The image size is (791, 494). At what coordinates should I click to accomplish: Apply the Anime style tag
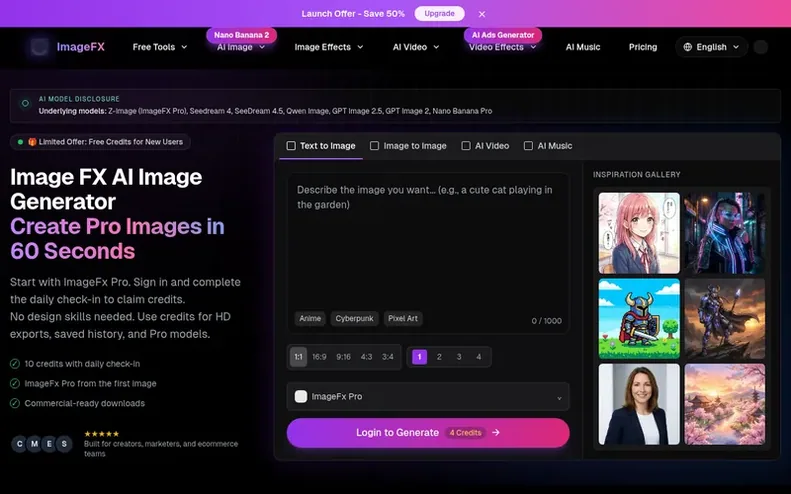[310, 318]
